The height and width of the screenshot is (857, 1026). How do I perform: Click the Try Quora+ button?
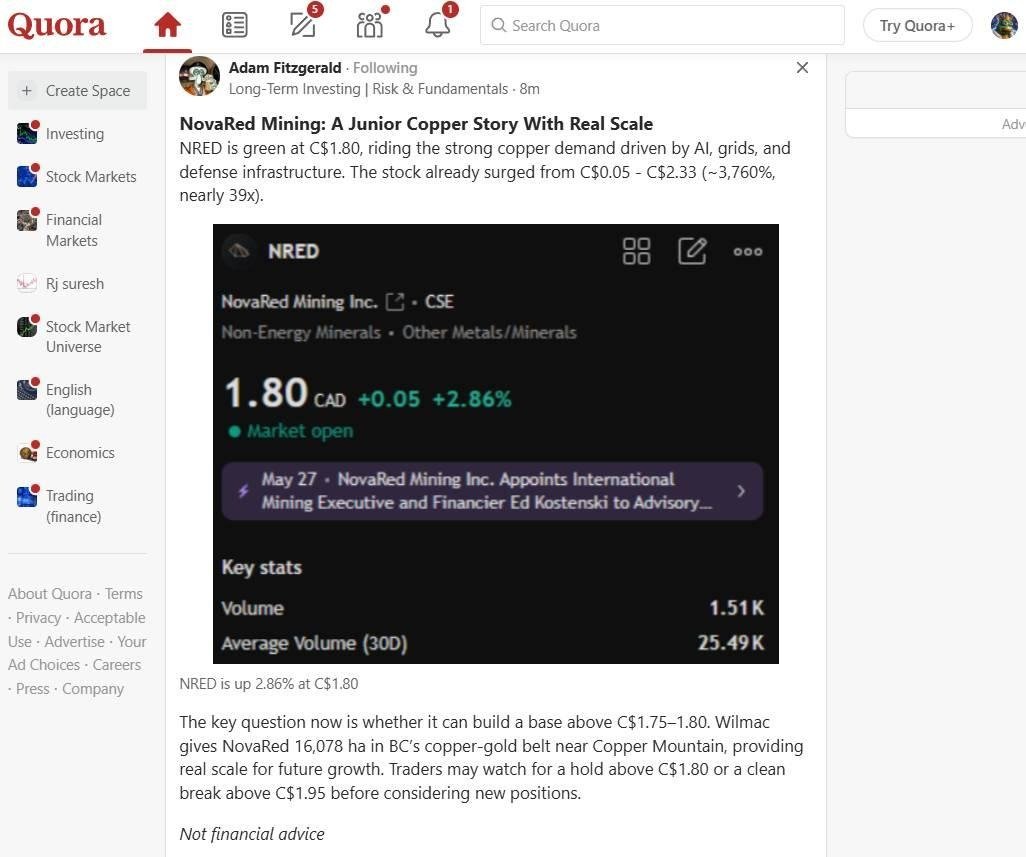click(x=917, y=26)
